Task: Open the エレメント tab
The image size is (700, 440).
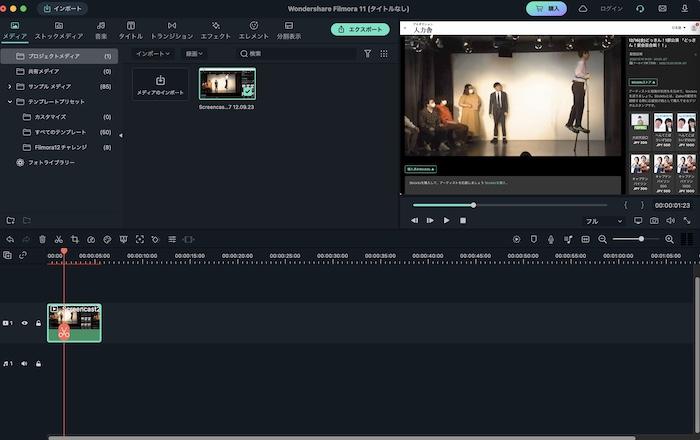Action: [x=254, y=30]
